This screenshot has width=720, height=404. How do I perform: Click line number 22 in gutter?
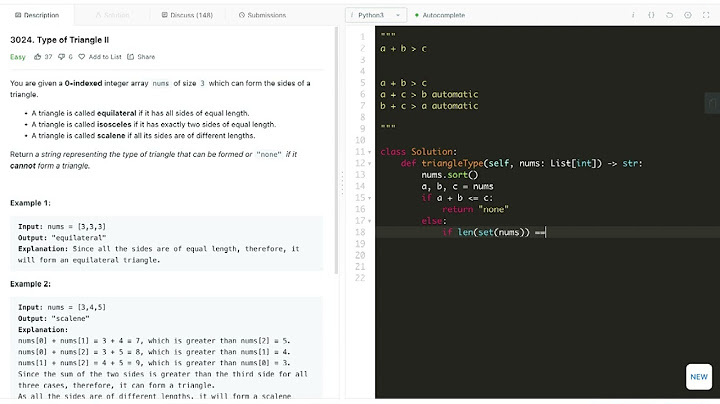point(360,278)
